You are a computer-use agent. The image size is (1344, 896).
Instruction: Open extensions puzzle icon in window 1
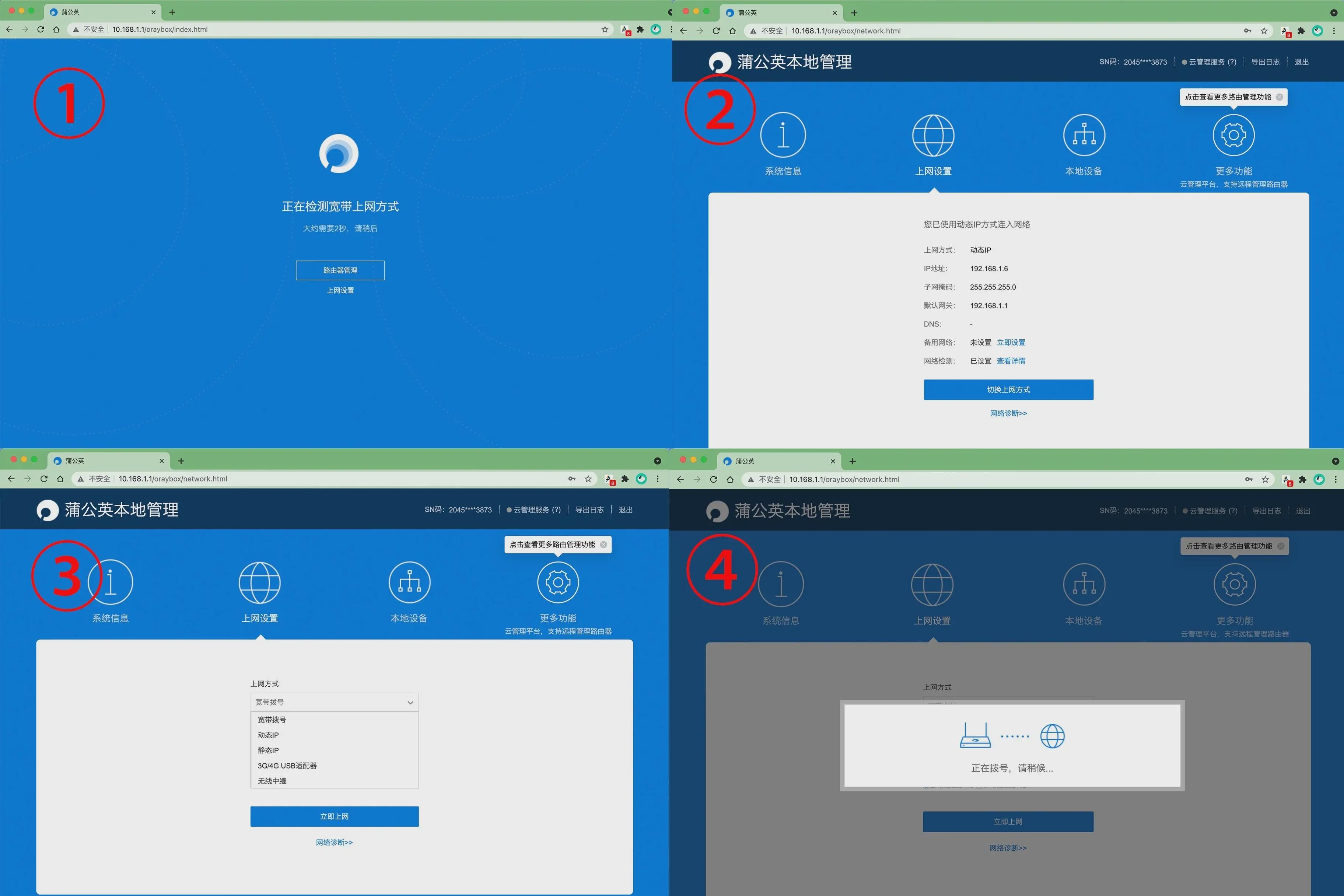pos(640,29)
